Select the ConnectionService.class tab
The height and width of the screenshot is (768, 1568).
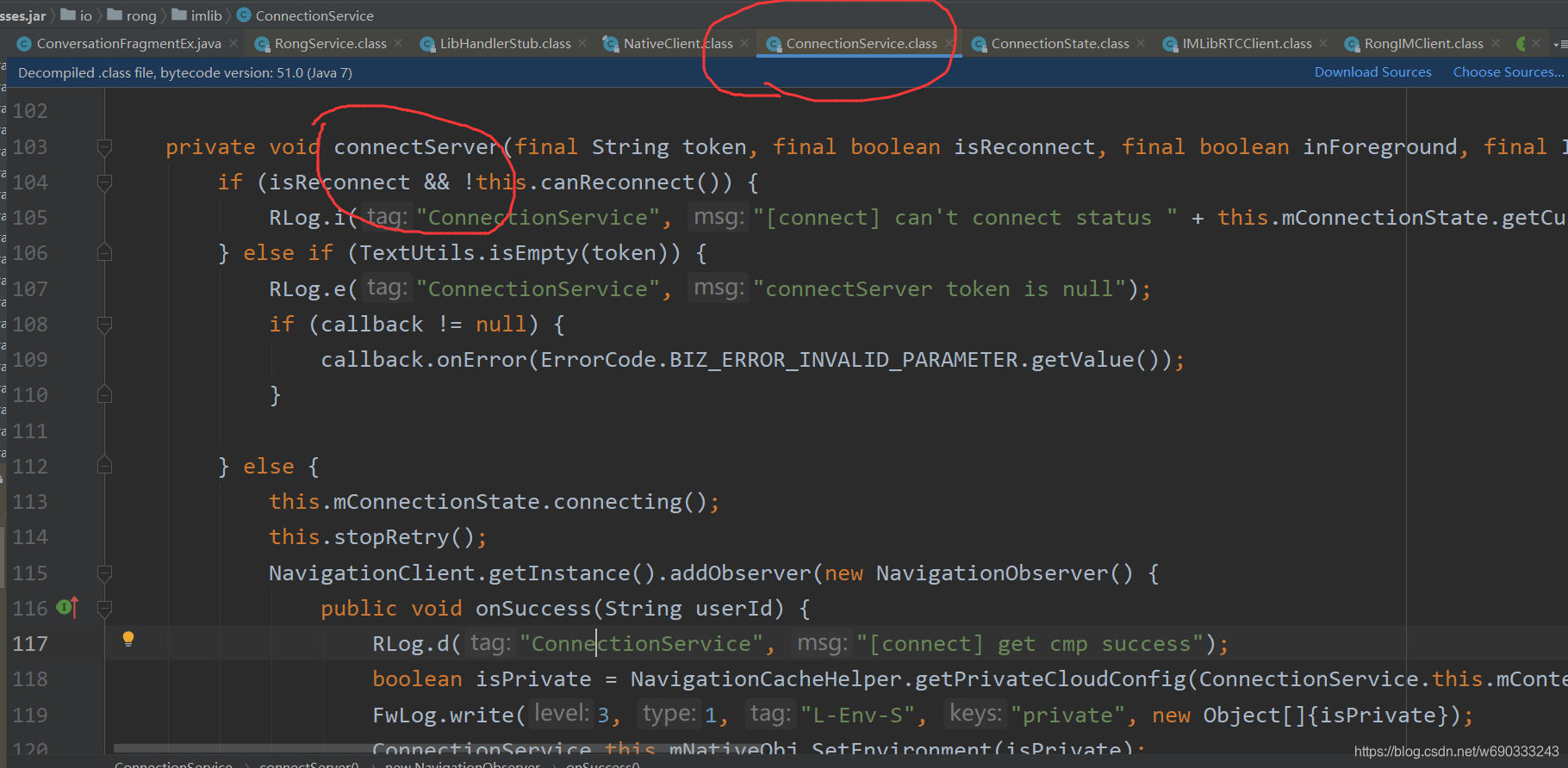[x=862, y=43]
